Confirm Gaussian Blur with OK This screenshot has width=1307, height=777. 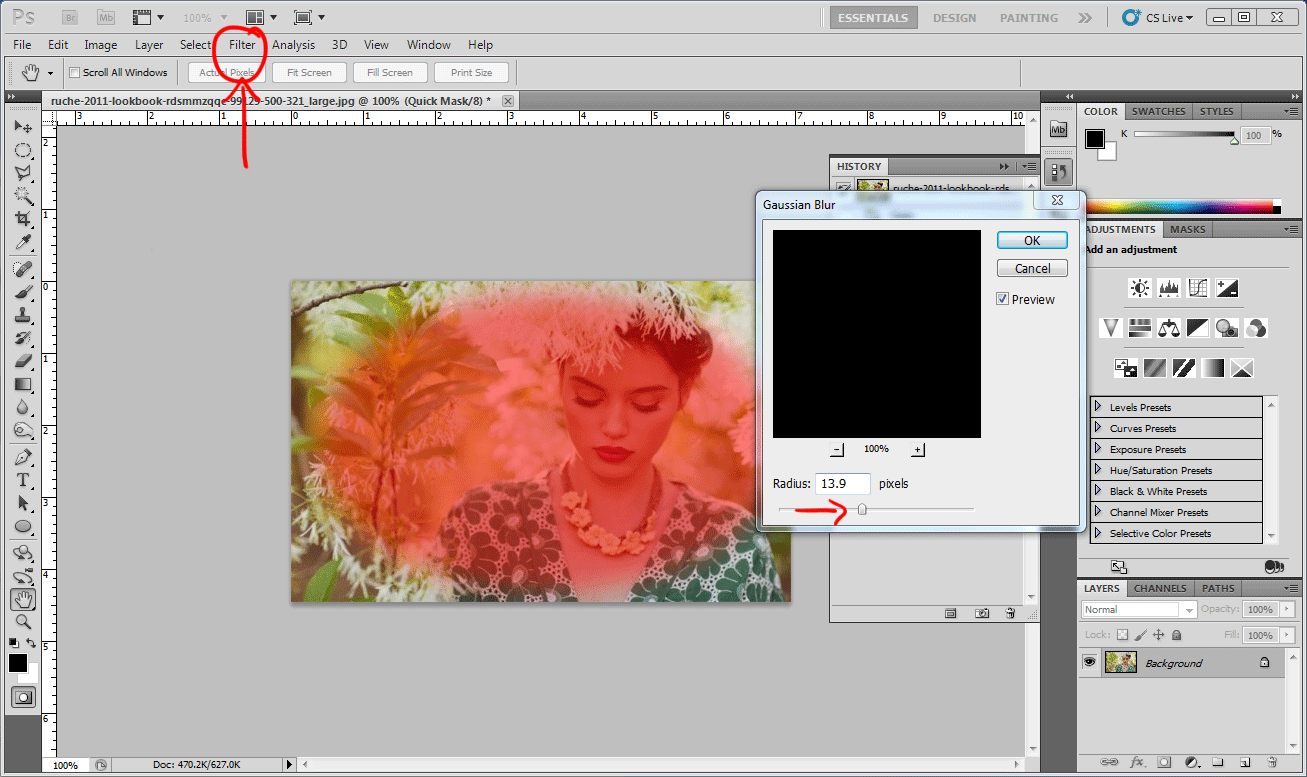[x=1032, y=240]
